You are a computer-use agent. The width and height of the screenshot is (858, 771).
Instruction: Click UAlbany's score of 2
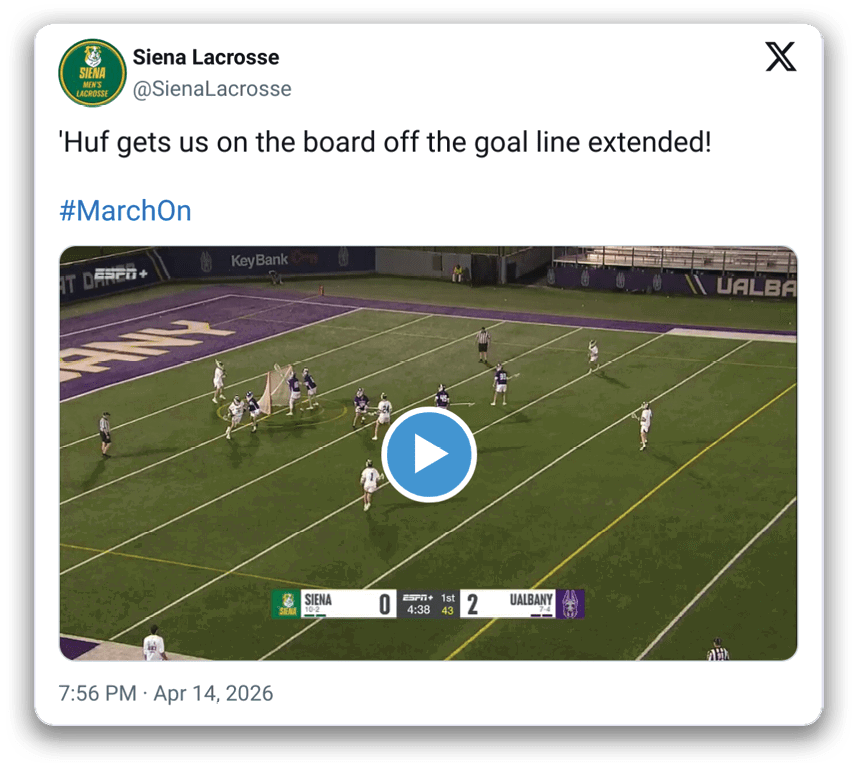pyautogui.click(x=472, y=604)
